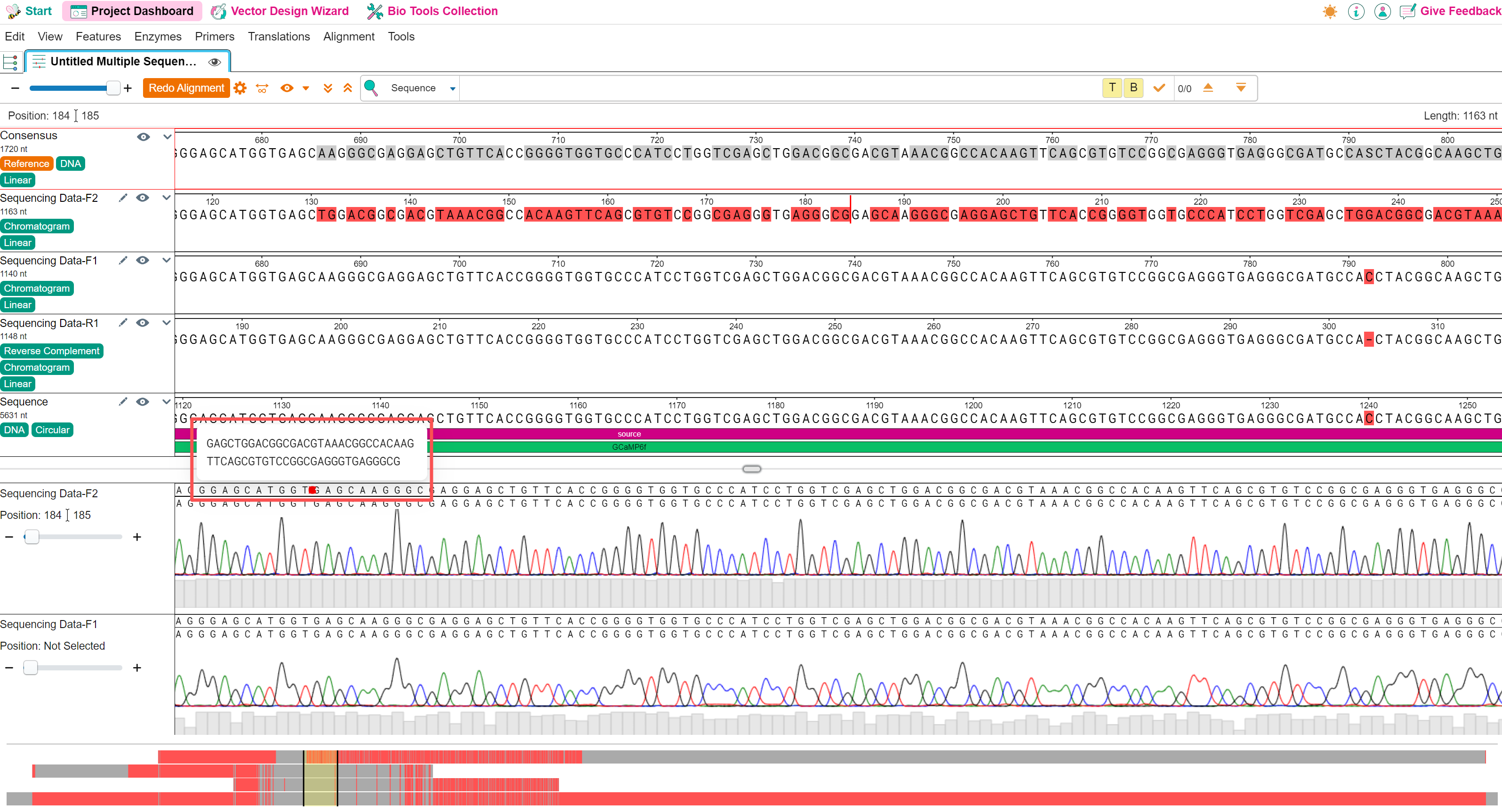
Task: Adjust the top zoom slider handle
Action: [113, 88]
